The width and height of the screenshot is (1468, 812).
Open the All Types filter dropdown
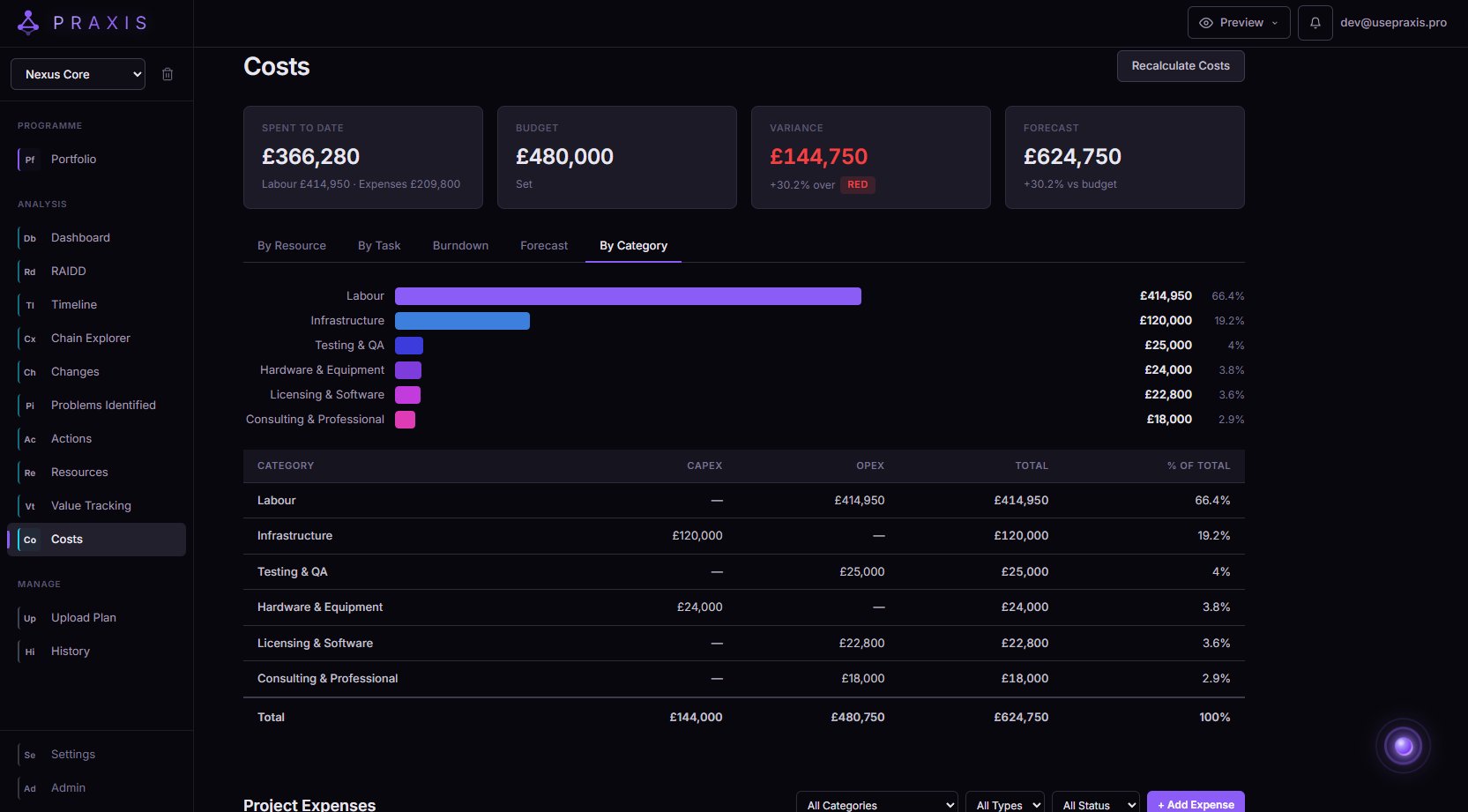1004,804
